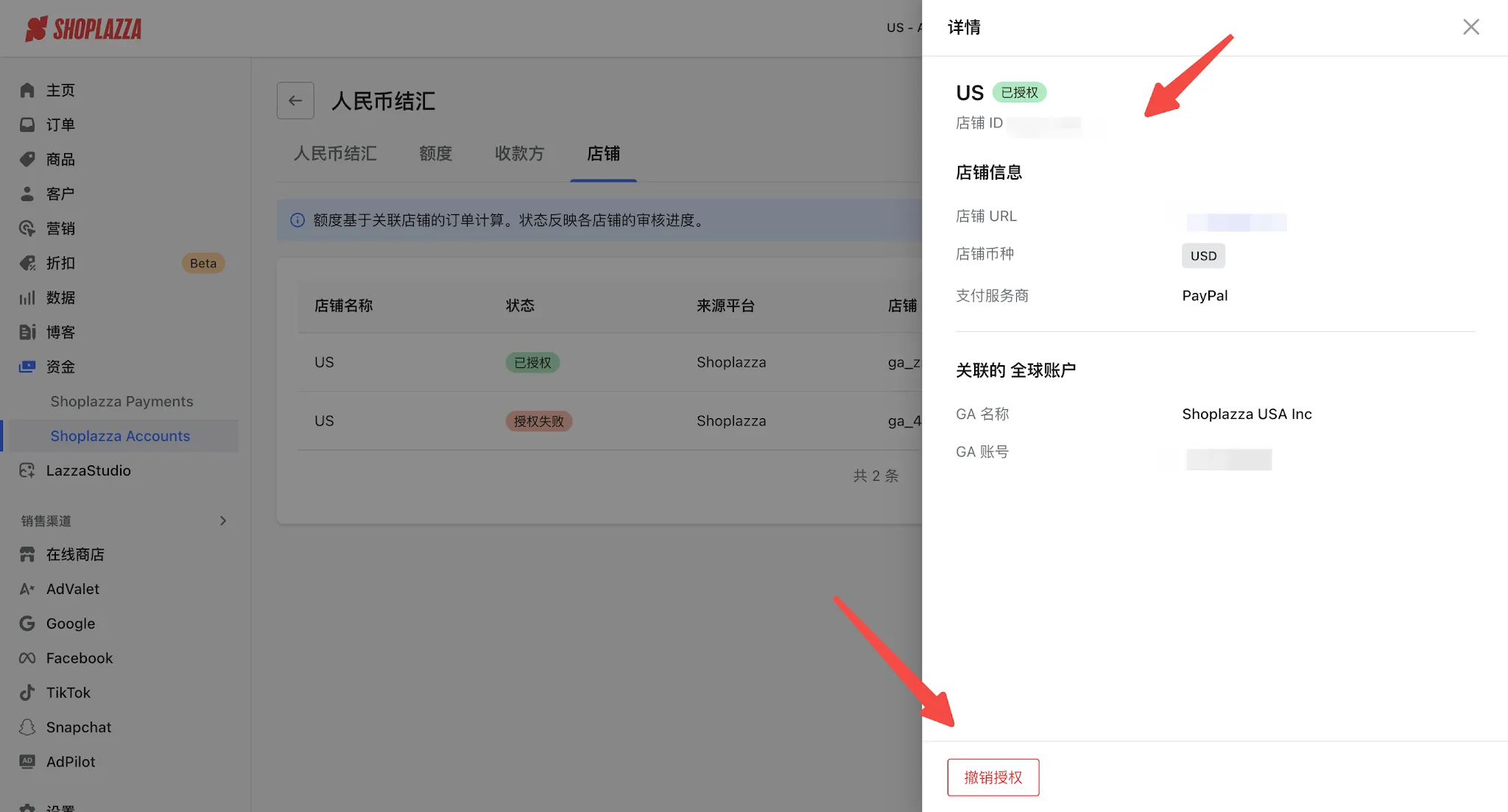Viewport: 1508px width, 812px height.
Task: Click the 人民币结汇 page title
Action: click(384, 101)
